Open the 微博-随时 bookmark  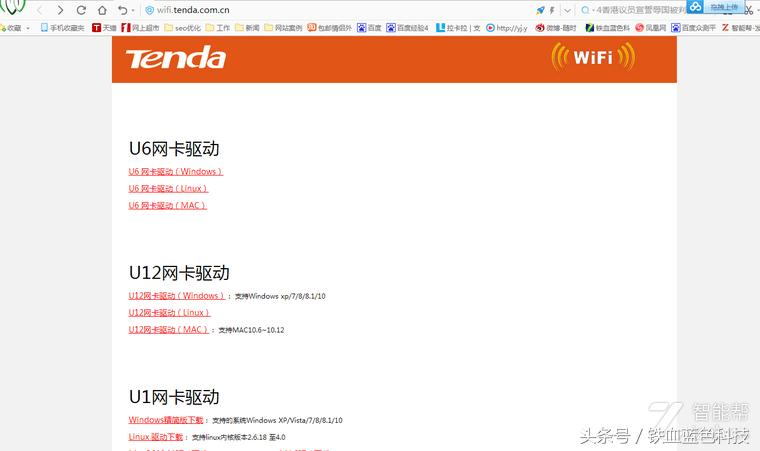coord(556,28)
